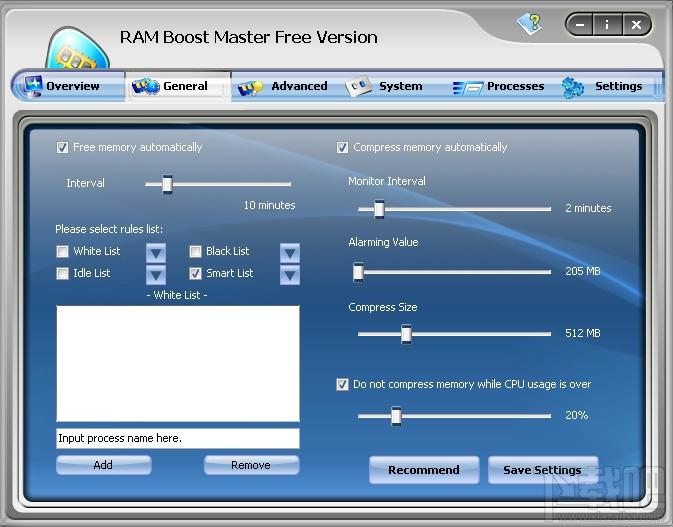Click the 512 MB compress size value
Image resolution: width=673 pixels, height=527 pixels.
[582, 333]
